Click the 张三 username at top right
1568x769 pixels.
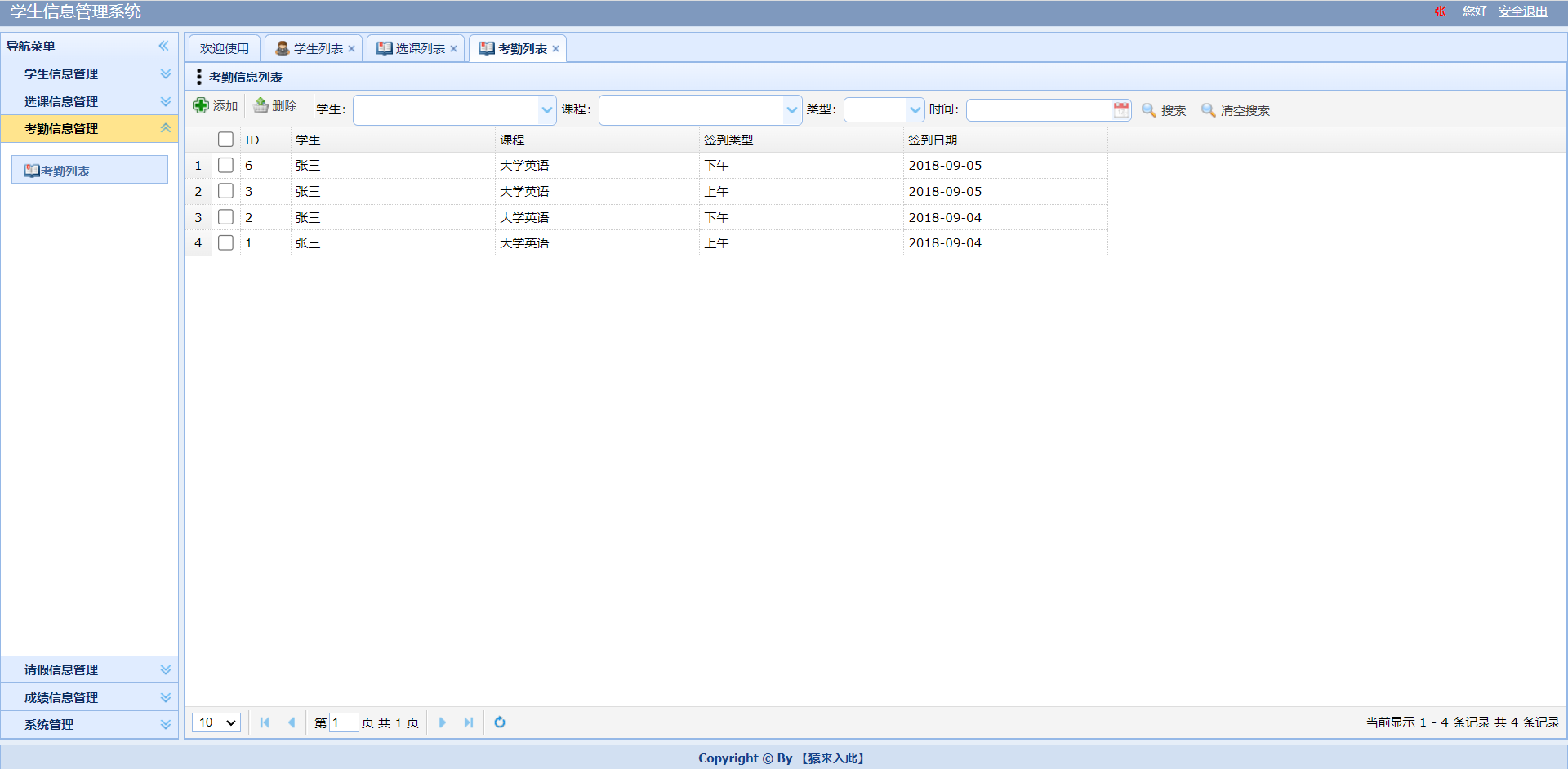[1445, 11]
